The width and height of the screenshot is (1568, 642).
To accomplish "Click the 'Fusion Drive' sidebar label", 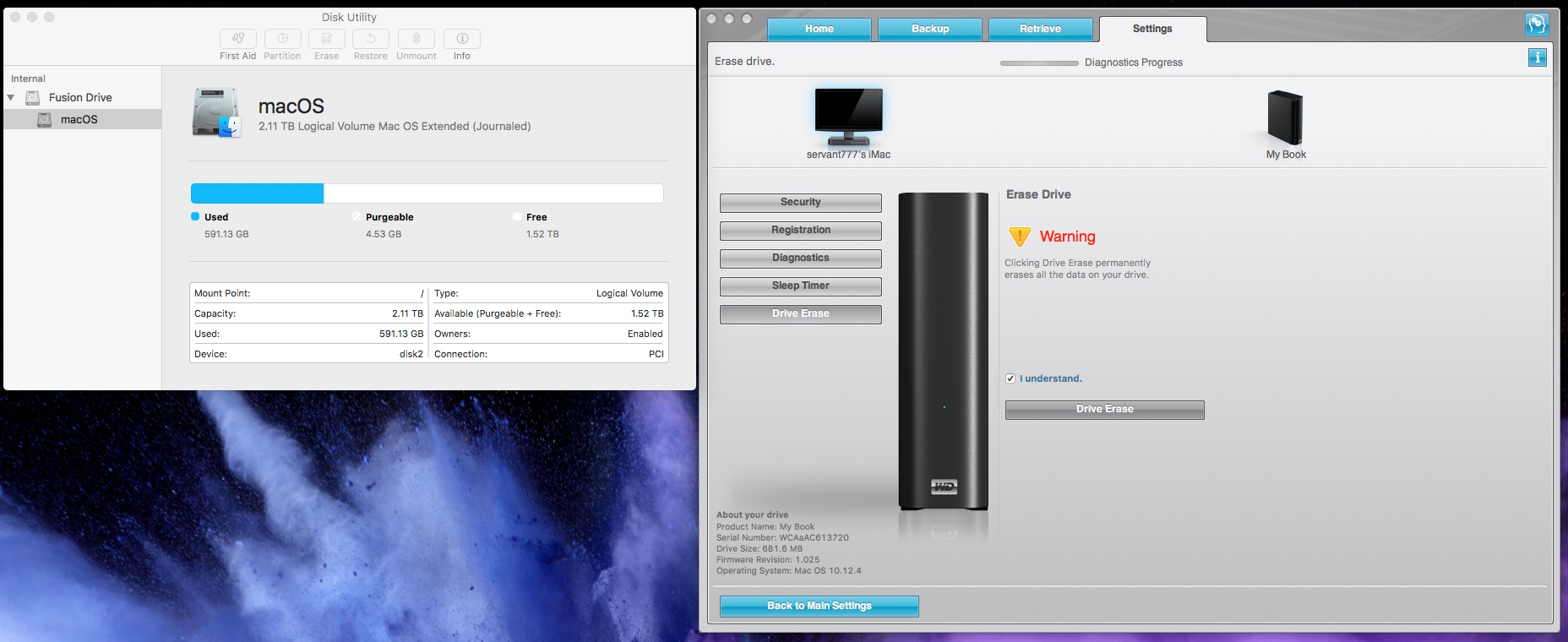I will 80,98.
